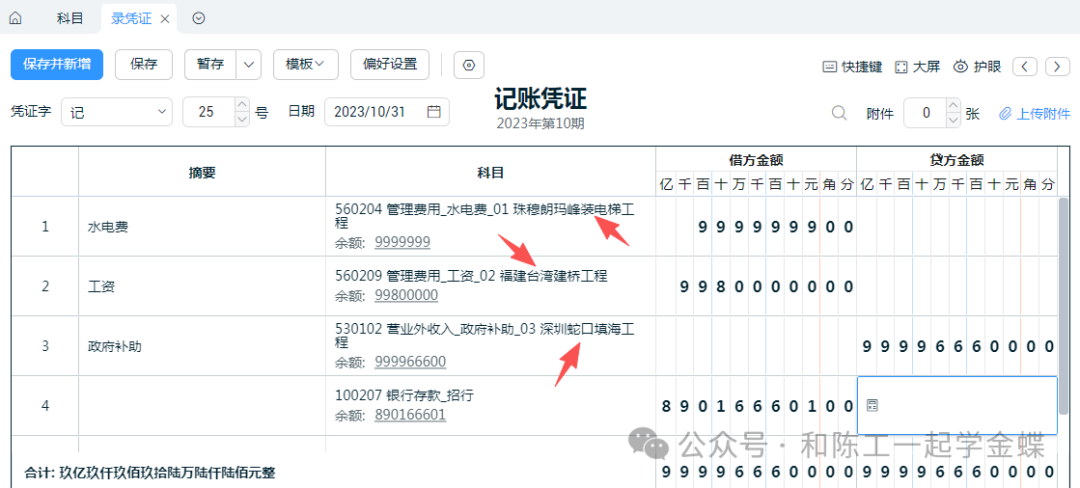Screen dimensions: 1080x488
Task: Open the 模板 dropdown menu
Action: [305, 65]
